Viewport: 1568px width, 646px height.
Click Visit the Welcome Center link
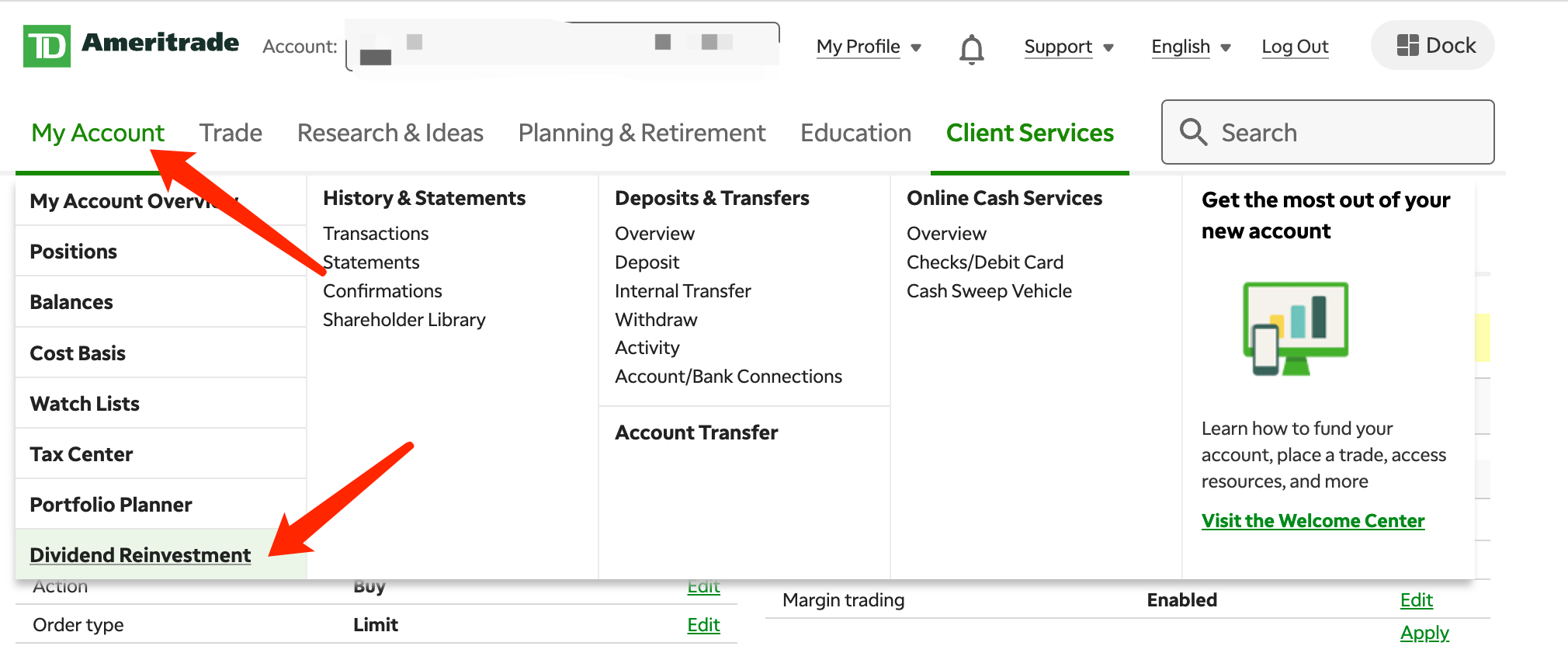[x=1313, y=521]
